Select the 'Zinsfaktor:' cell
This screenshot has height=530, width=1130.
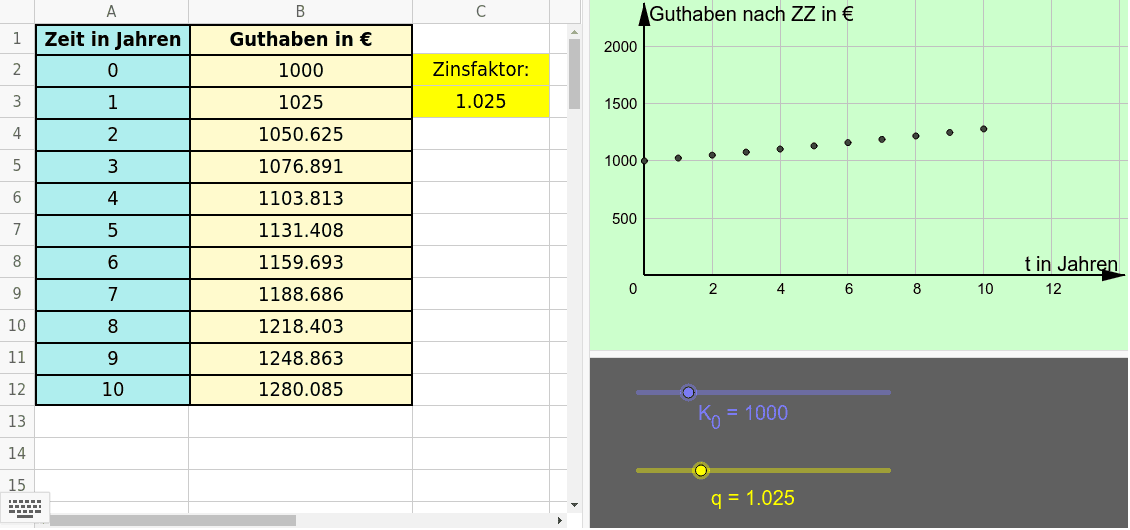[481, 70]
